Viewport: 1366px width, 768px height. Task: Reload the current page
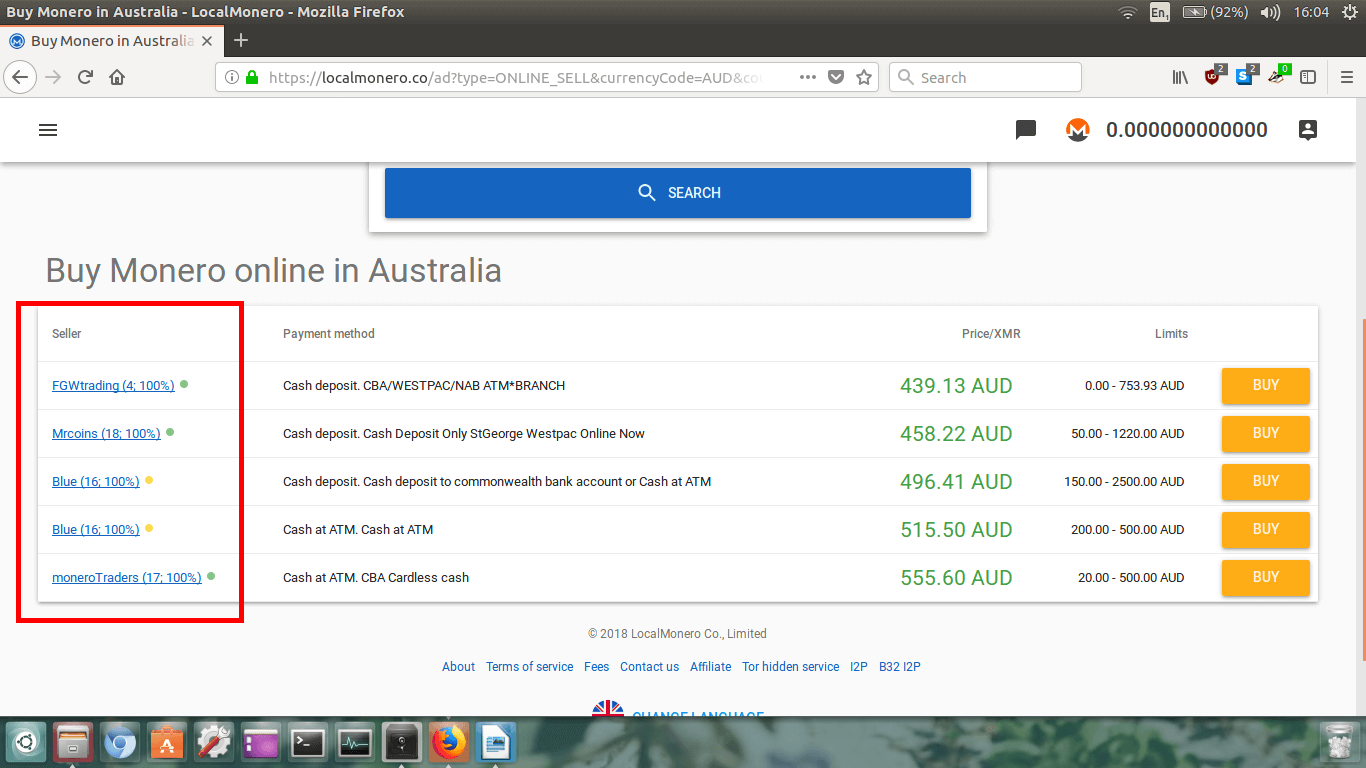(x=86, y=77)
